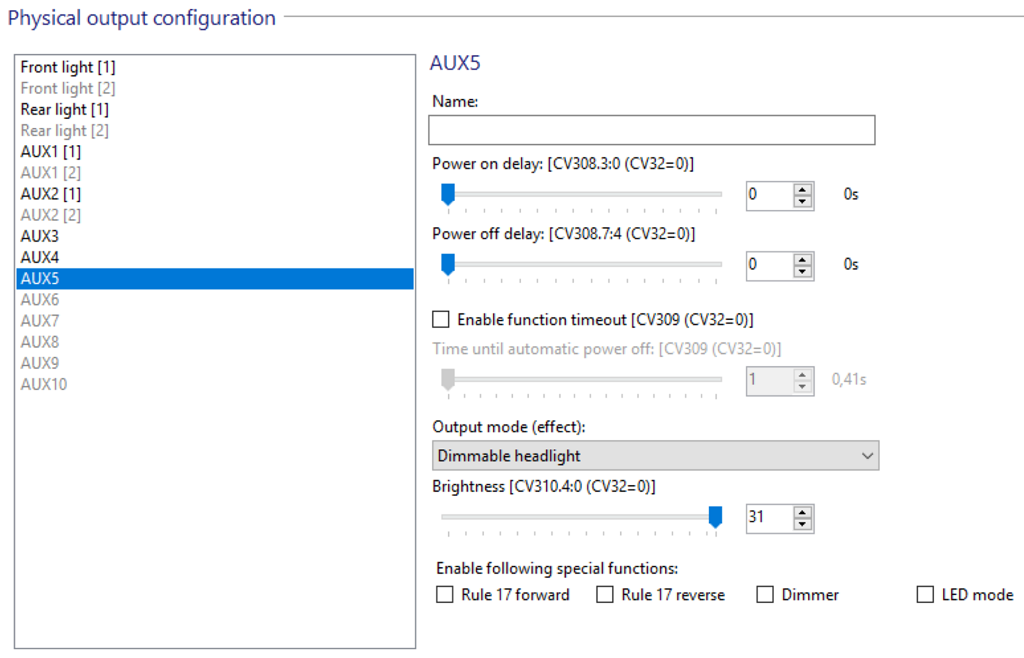1024x658 pixels.
Task: Turn on LED mode checkbox
Action: click(925, 595)
